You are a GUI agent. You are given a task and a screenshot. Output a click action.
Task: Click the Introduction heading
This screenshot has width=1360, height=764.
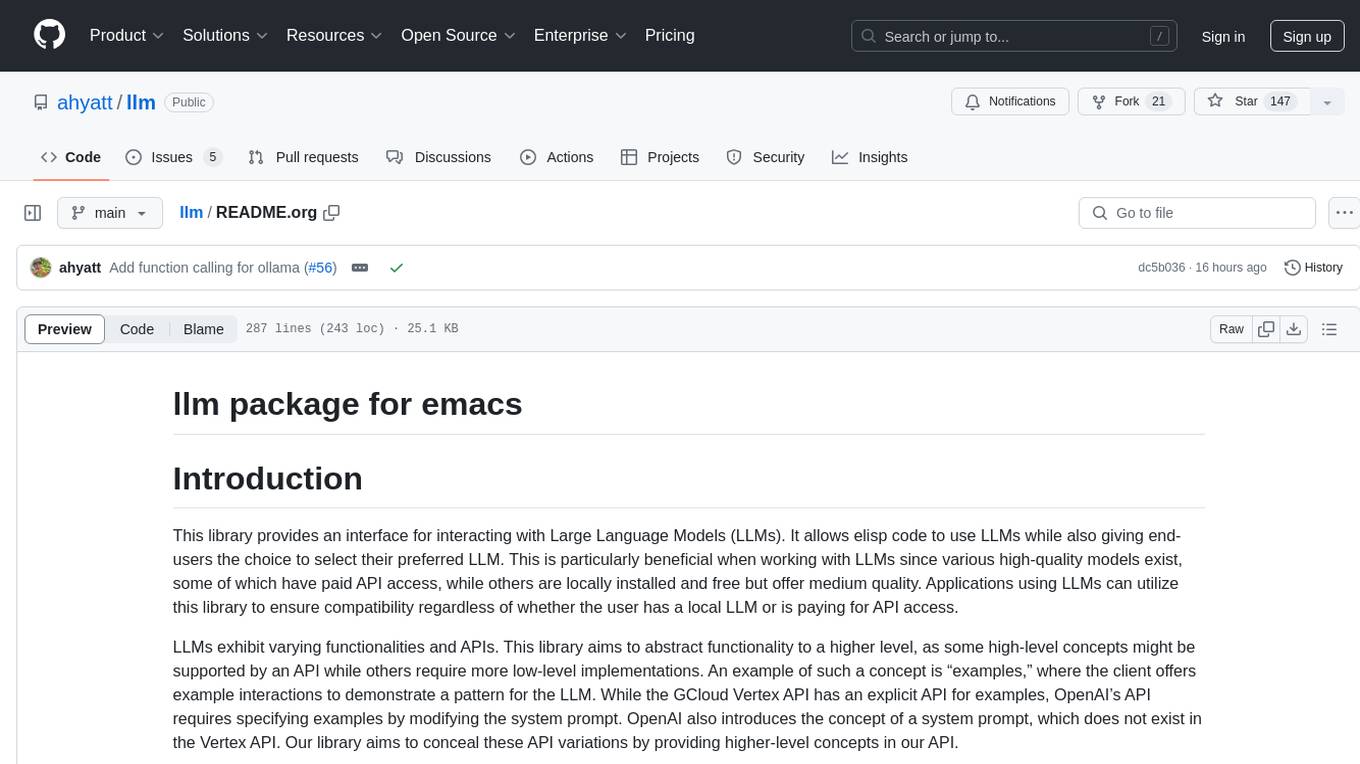(x=268, y=479)
